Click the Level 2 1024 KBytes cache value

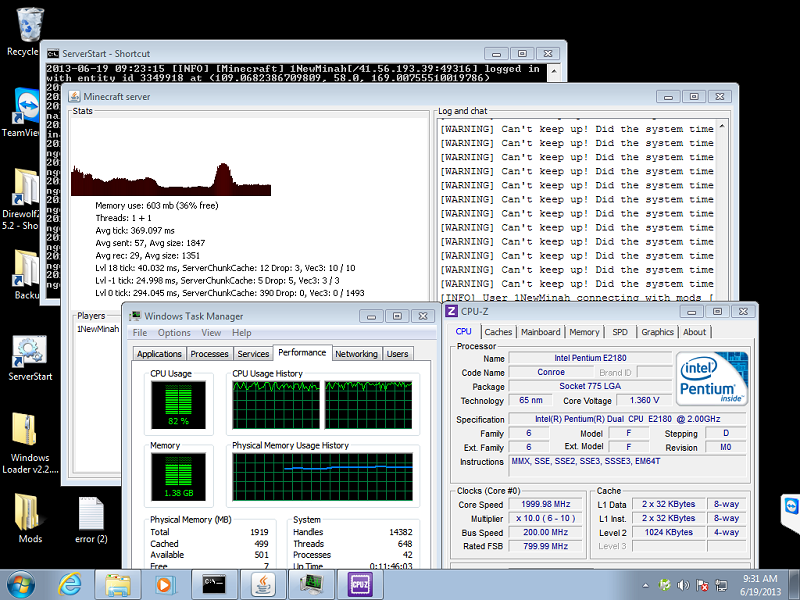click(669, 532)
